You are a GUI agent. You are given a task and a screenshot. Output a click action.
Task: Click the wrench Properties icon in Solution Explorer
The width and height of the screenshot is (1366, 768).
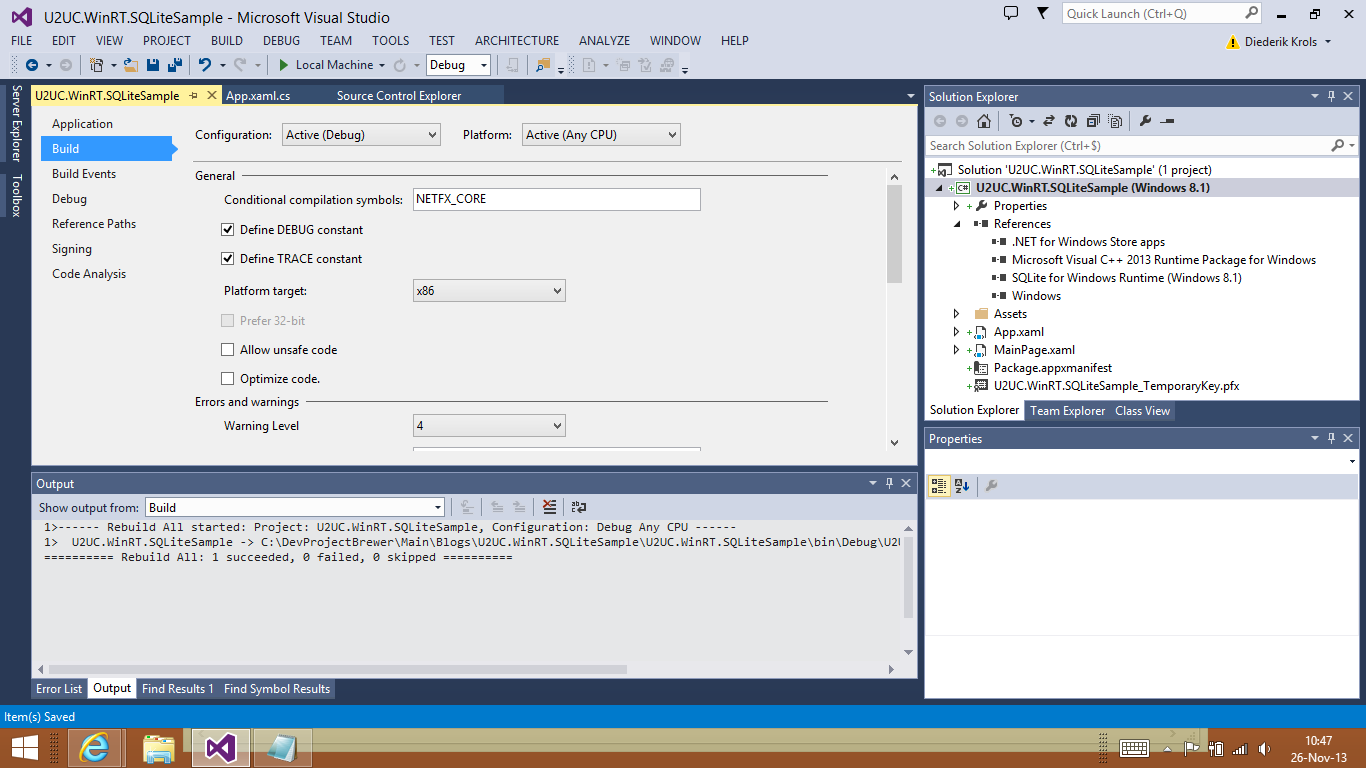pyautogui.click(x=1145, y=121)
